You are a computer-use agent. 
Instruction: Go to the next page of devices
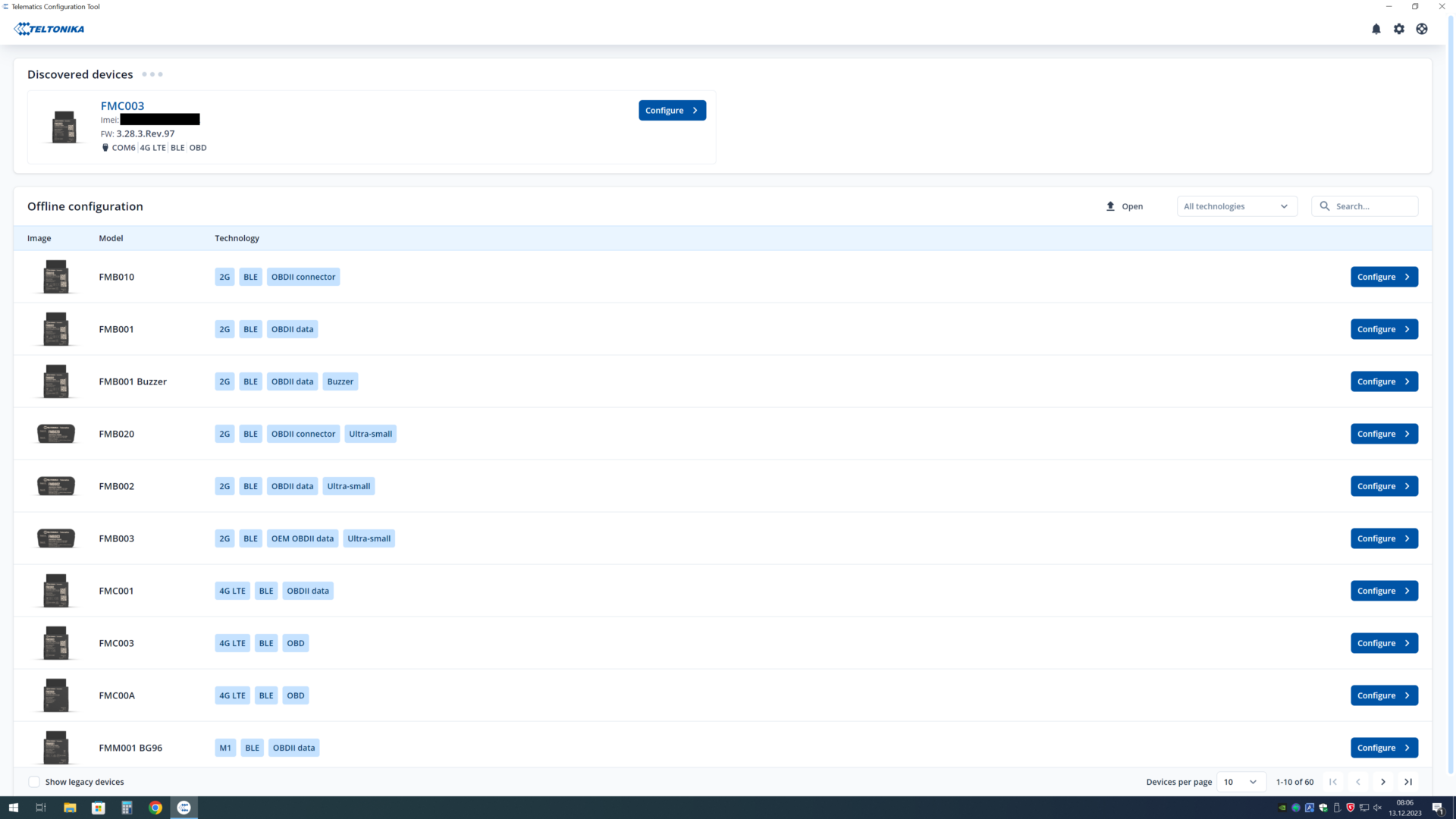[x=1383, y=782]
